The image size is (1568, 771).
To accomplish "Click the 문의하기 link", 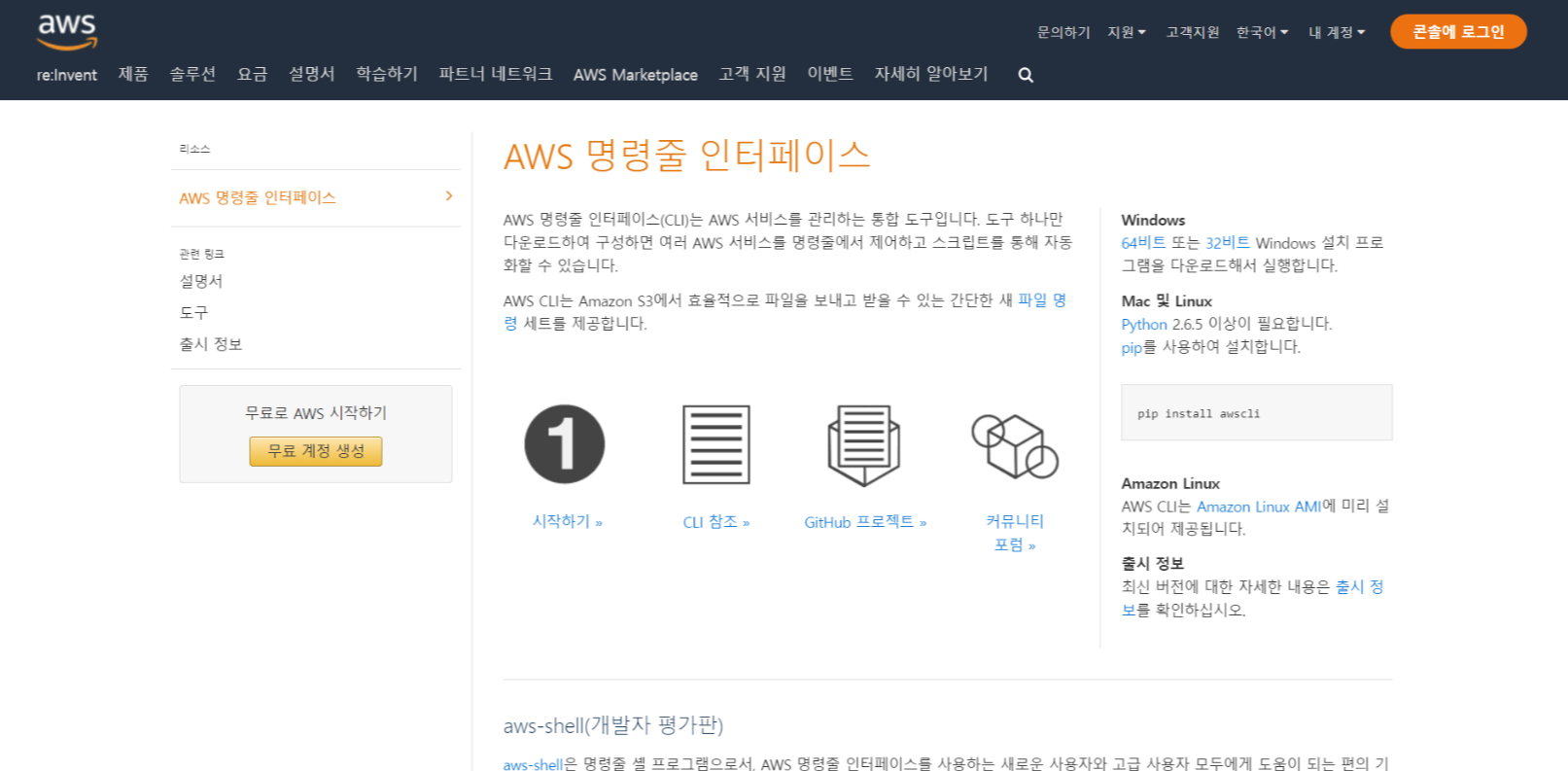I will click(1063, 32).
